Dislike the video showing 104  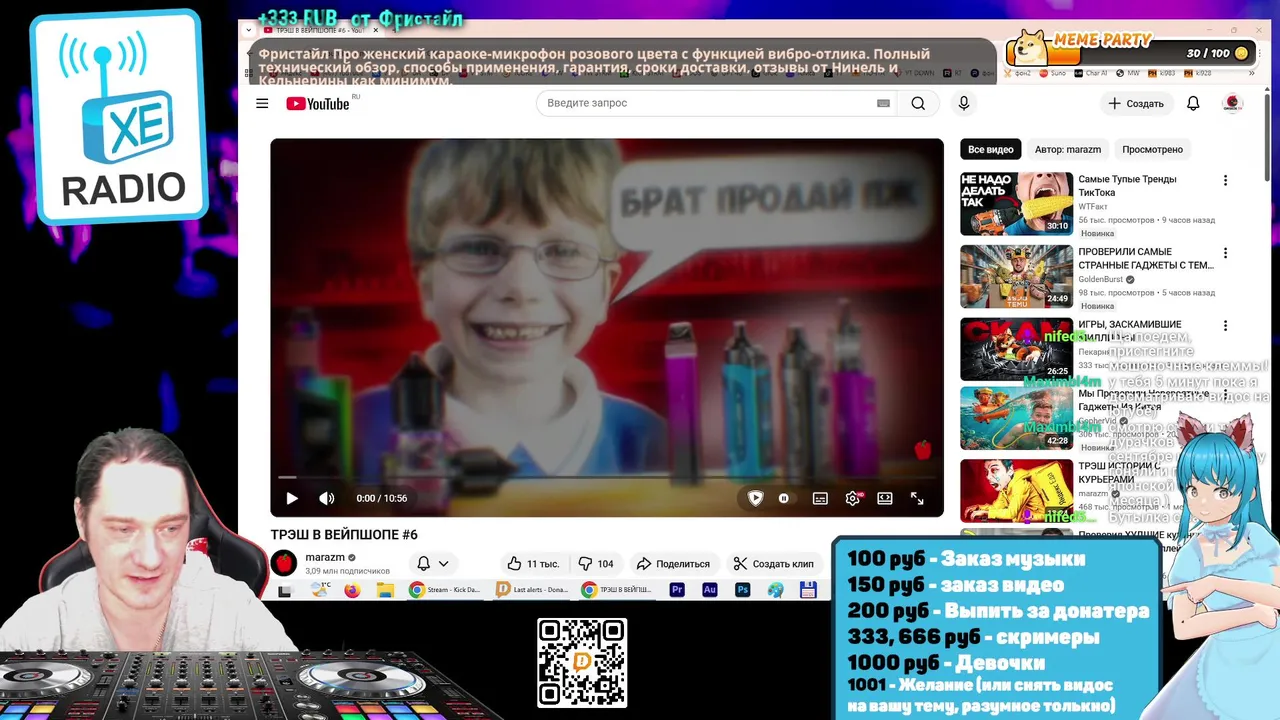(x=597, y=563)
